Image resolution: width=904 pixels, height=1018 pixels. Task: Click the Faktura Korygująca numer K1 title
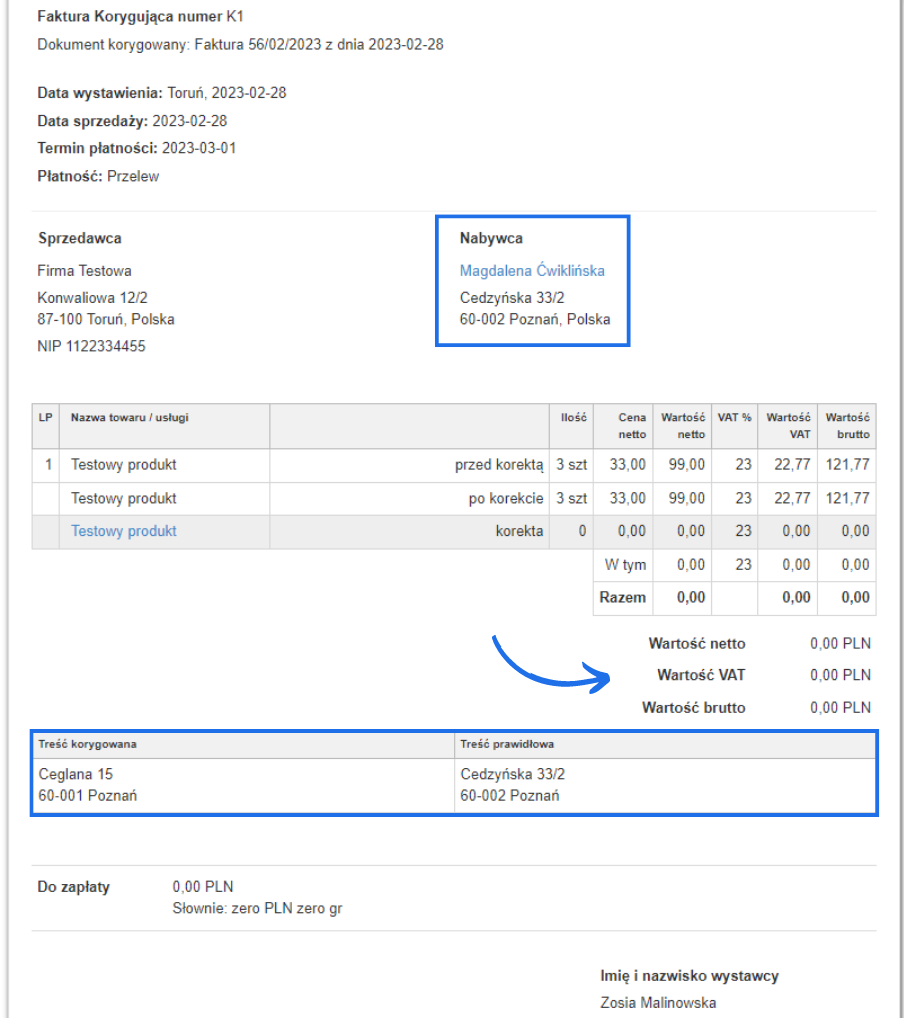click(x=140, y=17)
